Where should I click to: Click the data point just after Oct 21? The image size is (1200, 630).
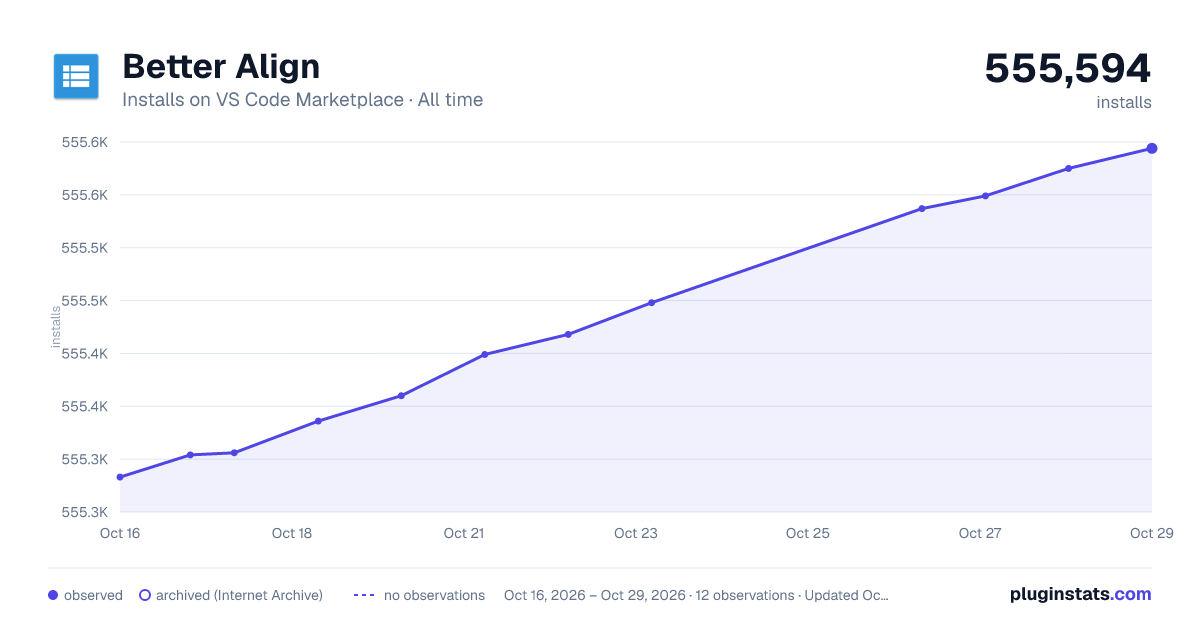pyautogui.click(x=485, y=354)
